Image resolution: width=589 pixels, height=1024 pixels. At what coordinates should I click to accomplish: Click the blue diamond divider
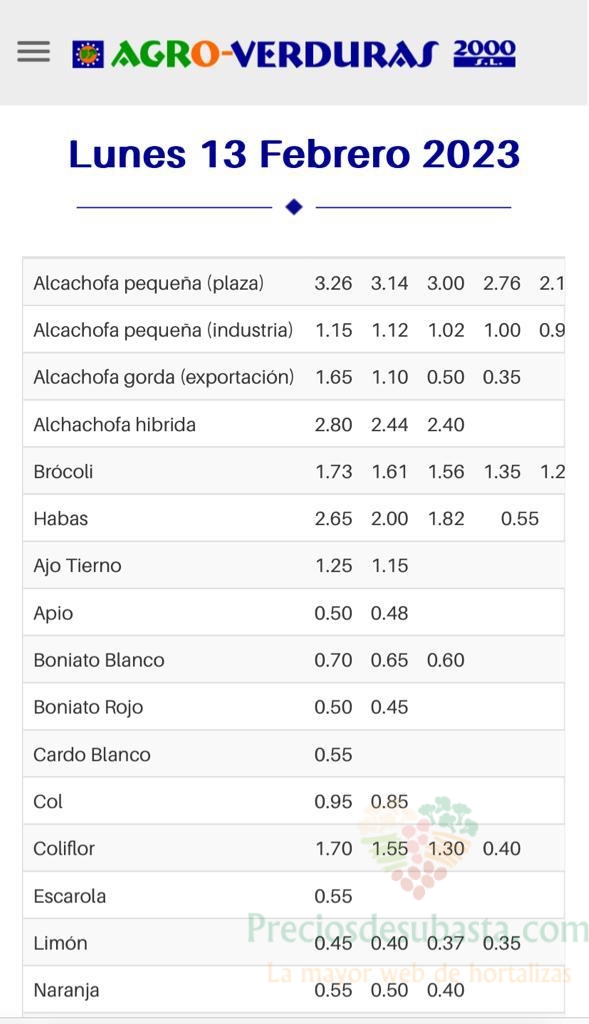pos(294,207)
